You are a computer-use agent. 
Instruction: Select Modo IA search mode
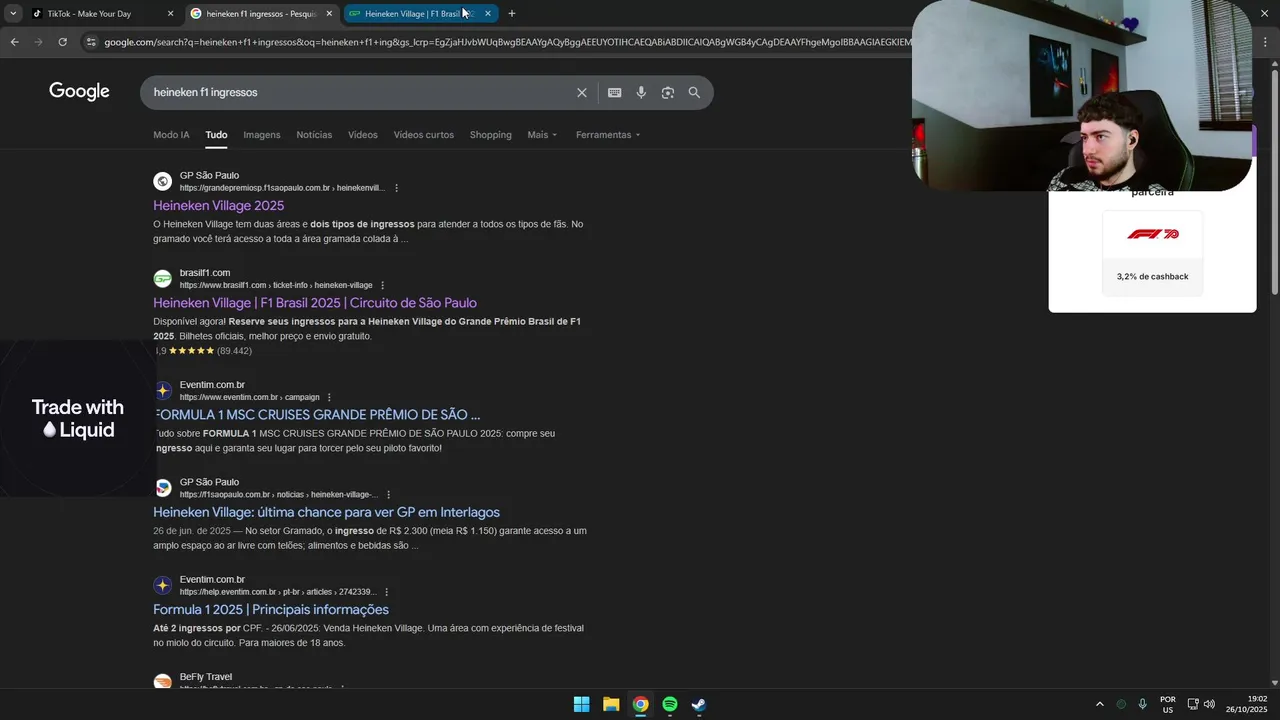(x=171, y=135)
